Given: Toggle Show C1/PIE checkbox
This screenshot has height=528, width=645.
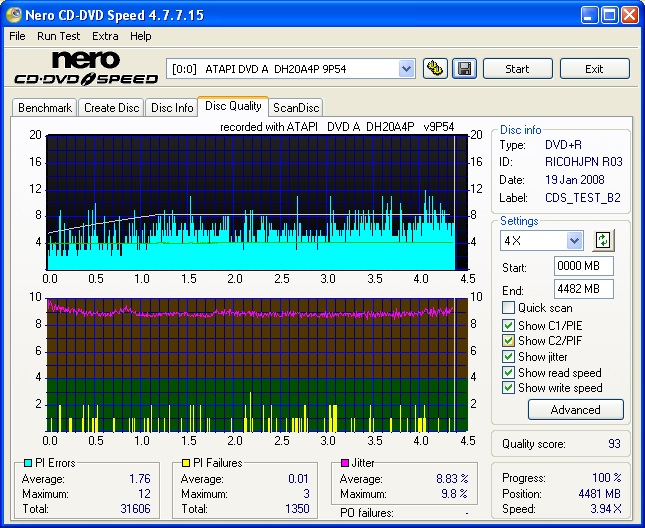Looking at the screenshot, I should (x=508, y=326).
